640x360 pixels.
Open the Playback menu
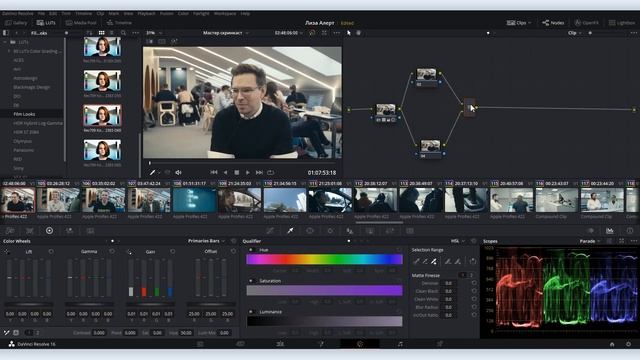[x=146, y=13]
